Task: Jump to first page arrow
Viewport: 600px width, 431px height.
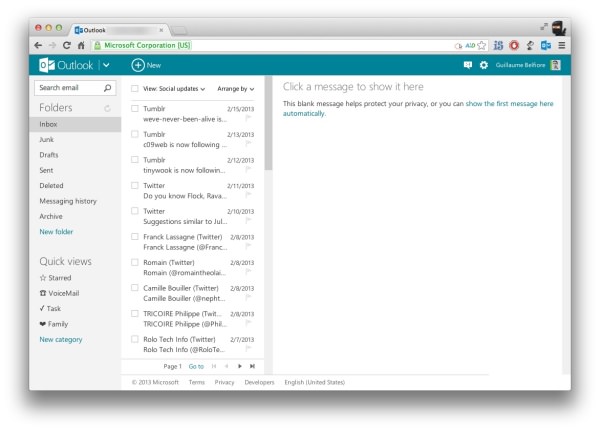Action: tap(214, 366)
